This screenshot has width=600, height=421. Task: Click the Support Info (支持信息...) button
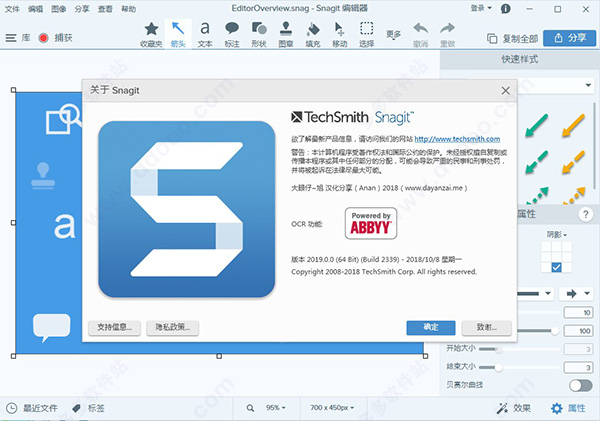click(x=114, y=328)
